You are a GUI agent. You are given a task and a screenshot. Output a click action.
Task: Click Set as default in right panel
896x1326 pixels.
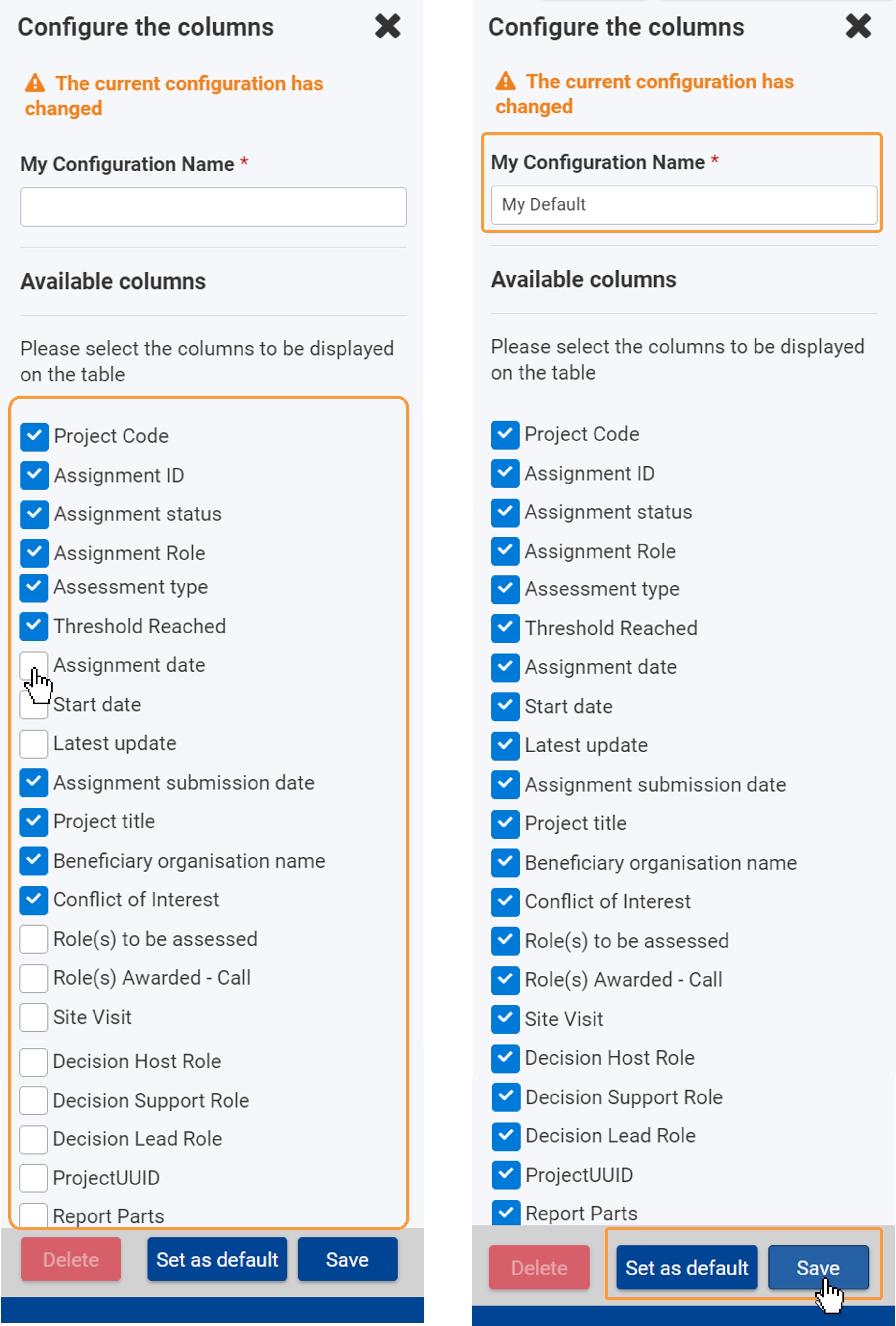pyautogui.click(x=687, y=1267)
